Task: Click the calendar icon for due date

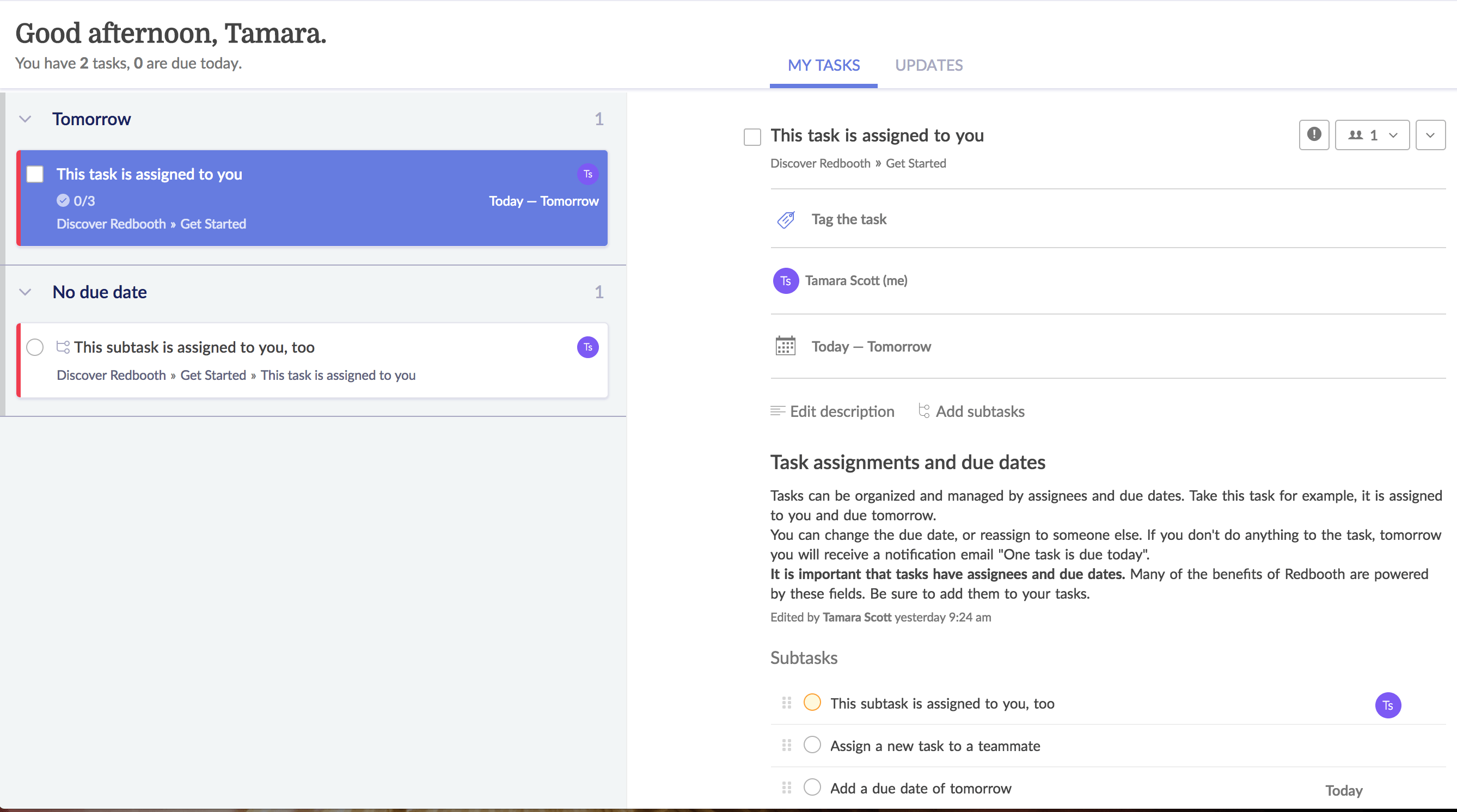Action: point(785,345)
